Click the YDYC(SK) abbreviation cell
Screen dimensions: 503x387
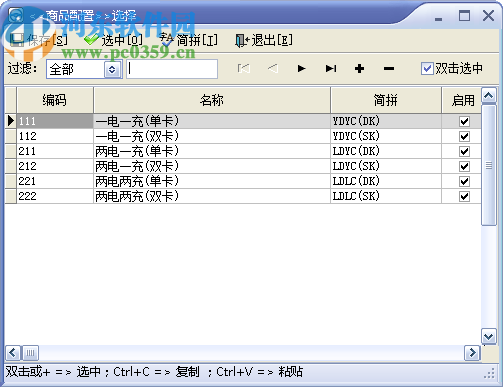click(386, 136)
